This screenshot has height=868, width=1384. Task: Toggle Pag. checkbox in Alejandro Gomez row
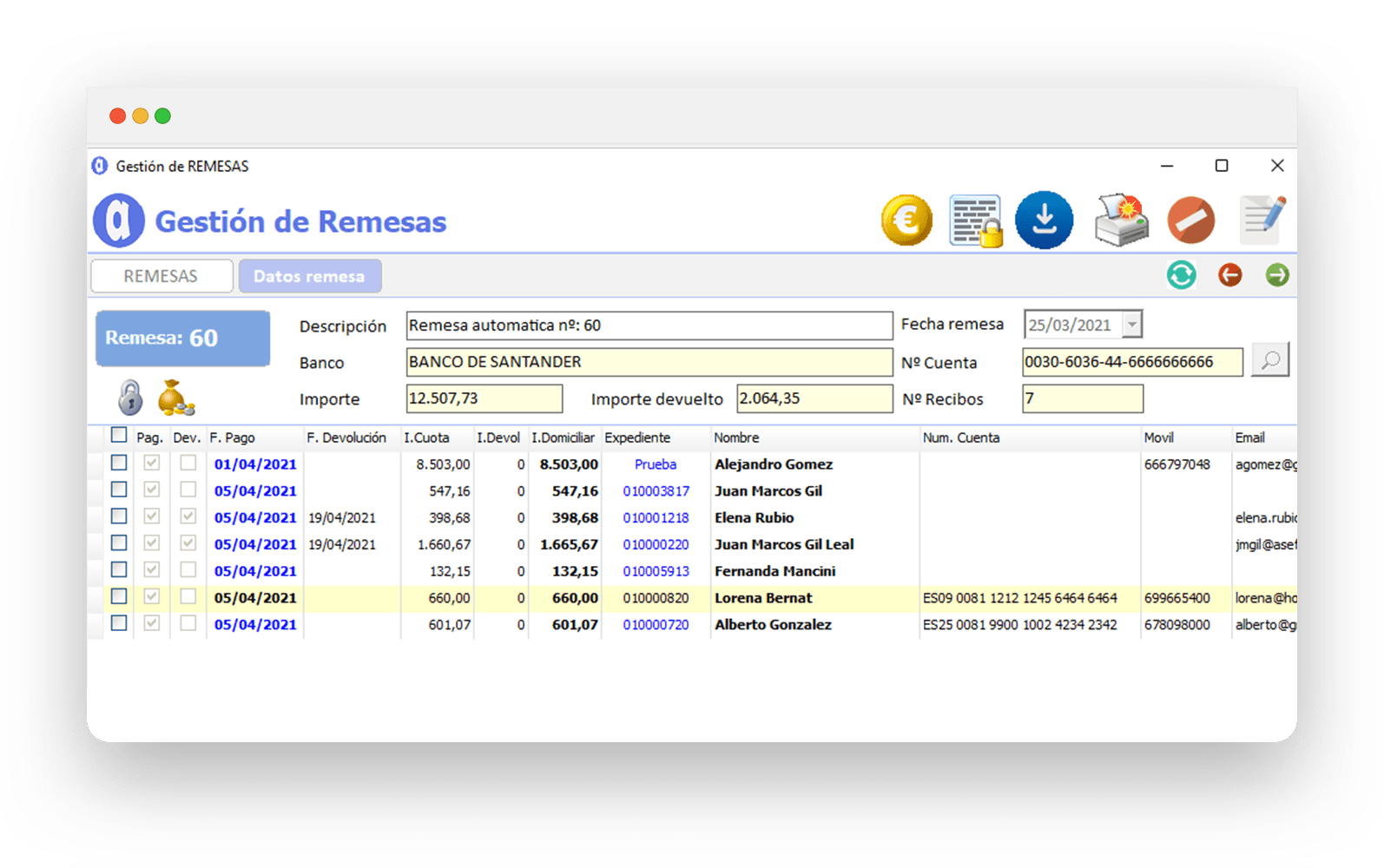[151, 464]
